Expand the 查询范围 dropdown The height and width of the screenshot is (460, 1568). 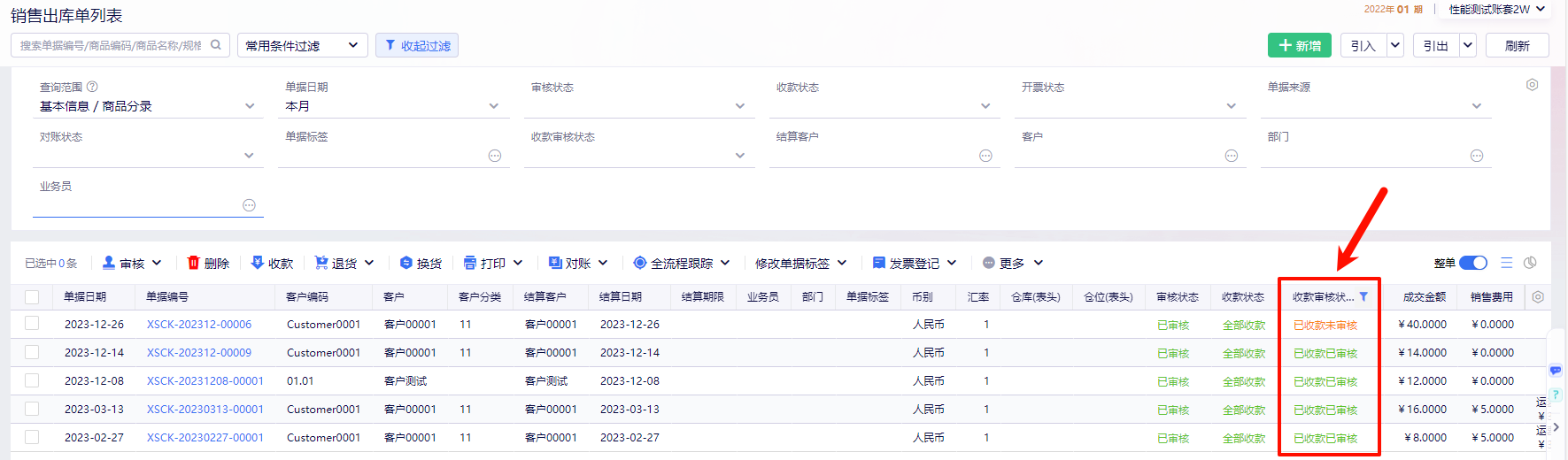click(250, 106)
